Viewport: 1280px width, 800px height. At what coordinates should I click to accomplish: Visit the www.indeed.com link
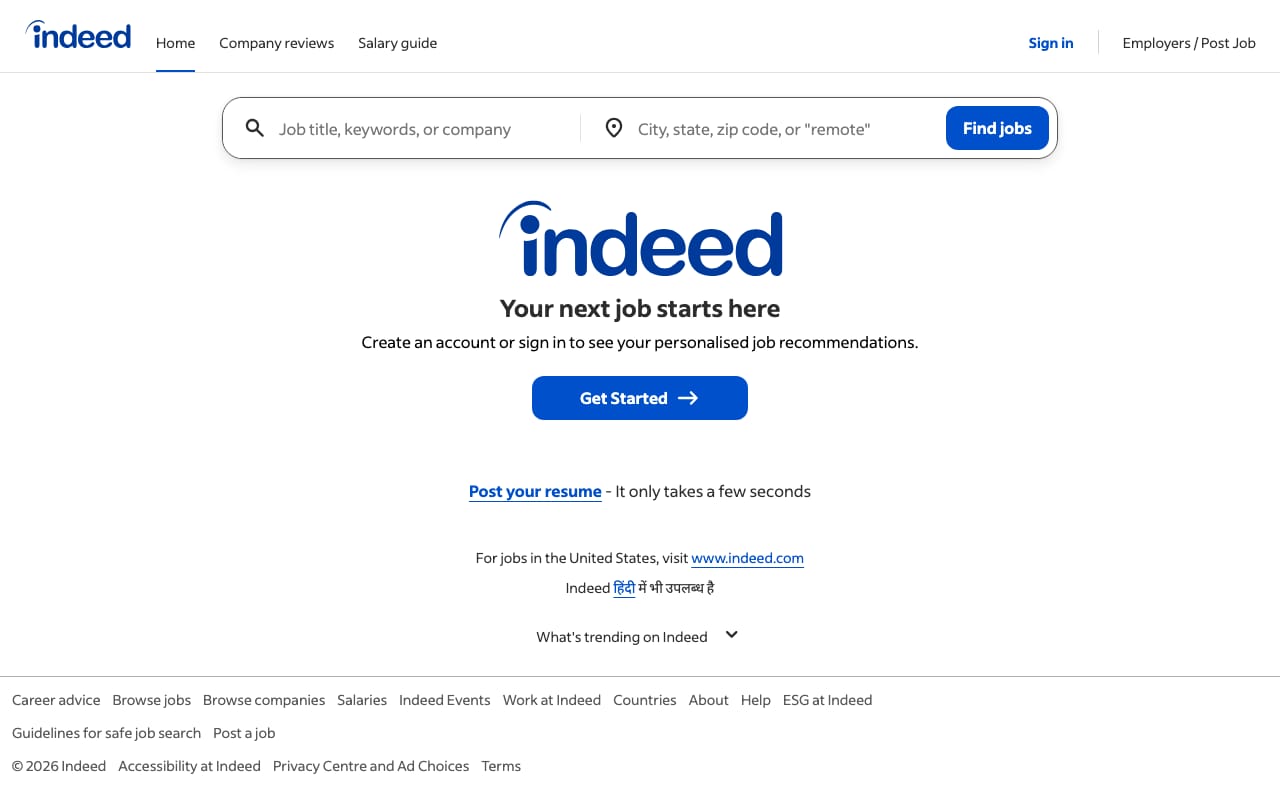[x=747, y=558]
